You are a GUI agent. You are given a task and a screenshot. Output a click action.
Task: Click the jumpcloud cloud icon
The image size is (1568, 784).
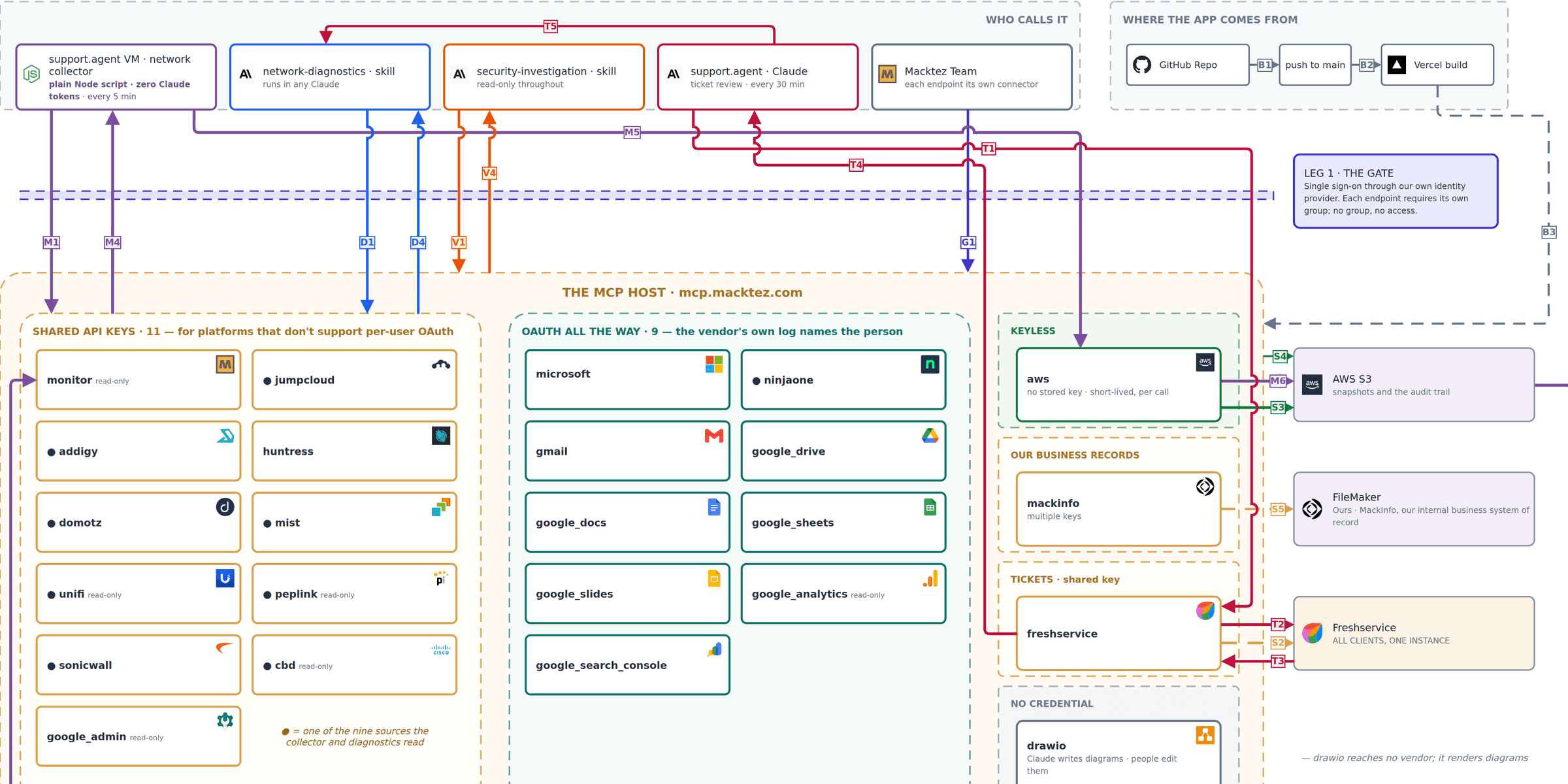pos(441,364)
